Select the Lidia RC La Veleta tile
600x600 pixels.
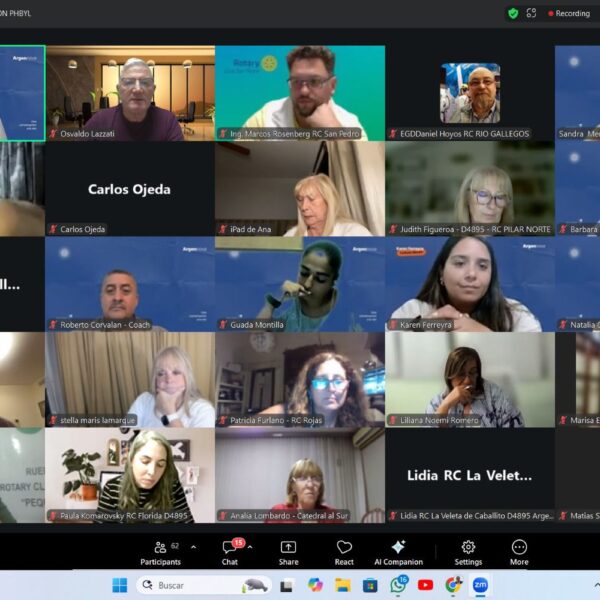click(470, 476)
